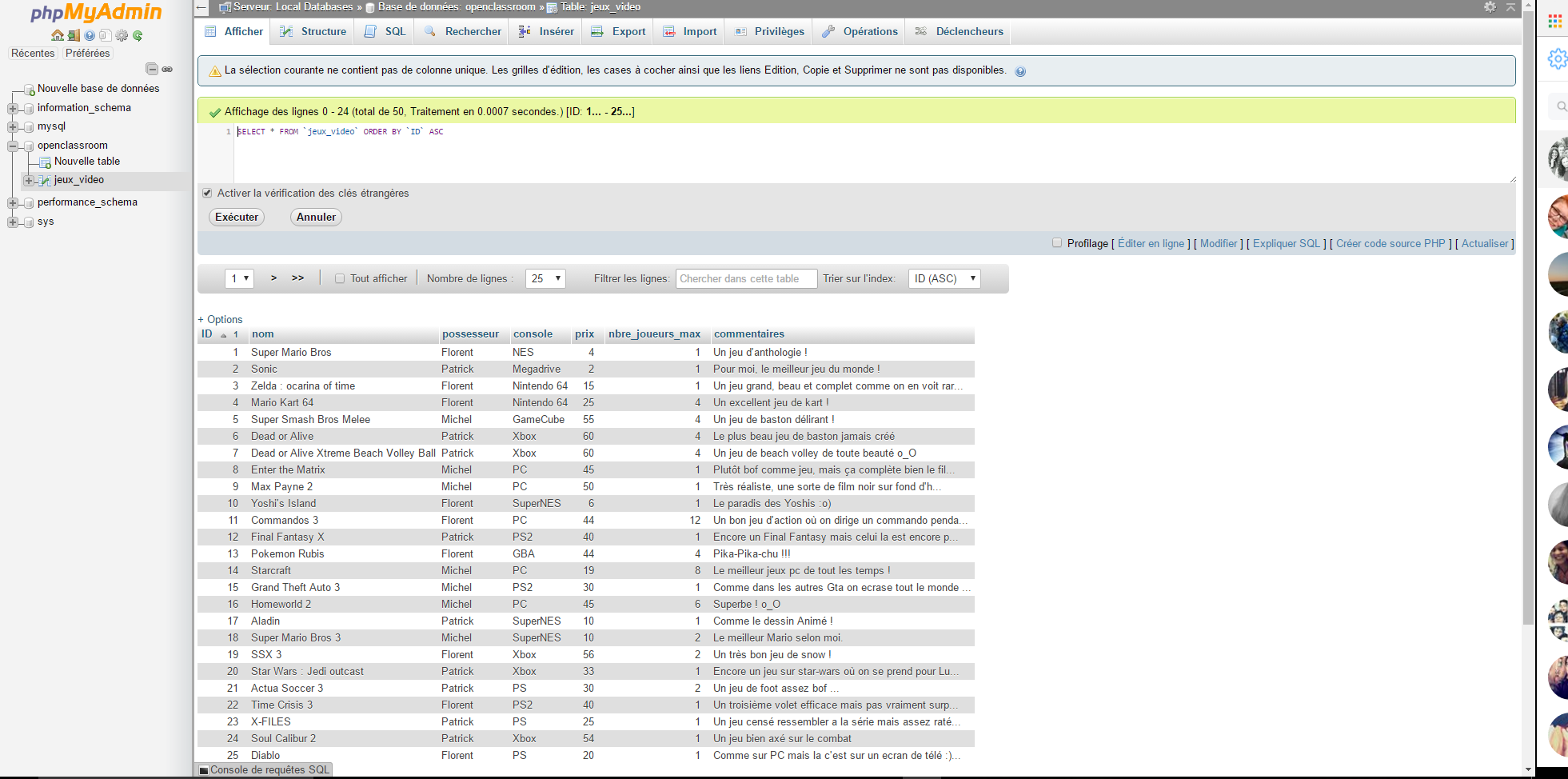The height and width of the screenshot is (779, 1568).
Task: Reload the navigation panel with green arrow
Action: (x=138, y=35)
